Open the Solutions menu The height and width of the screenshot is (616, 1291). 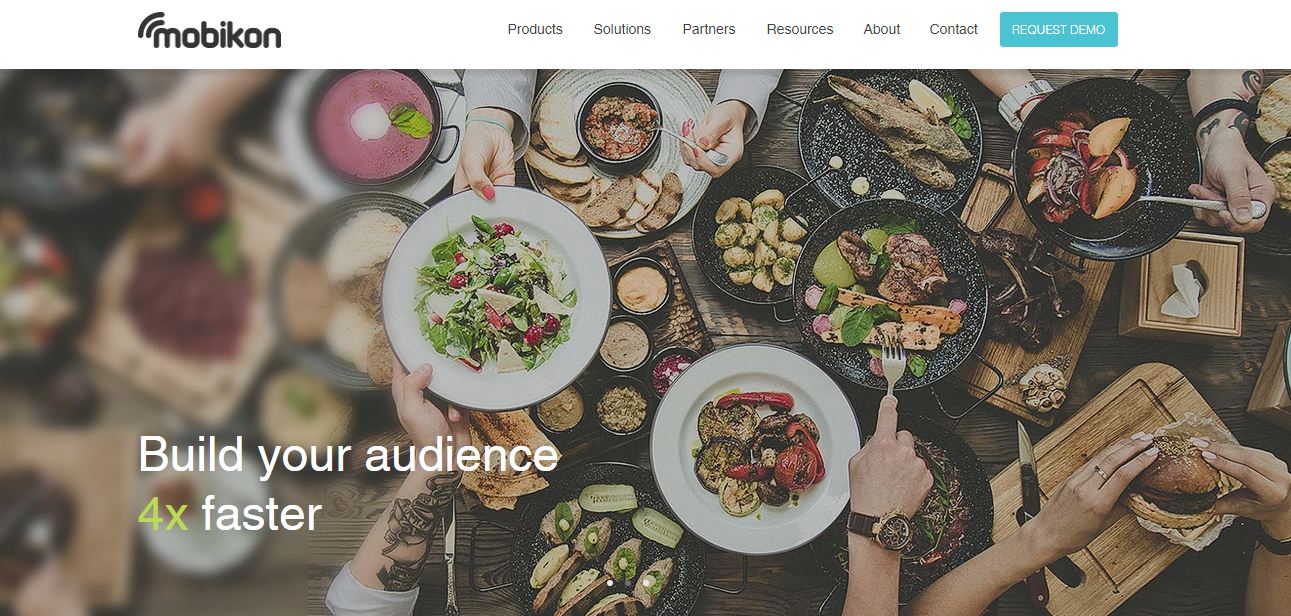(x=622, y=29)
